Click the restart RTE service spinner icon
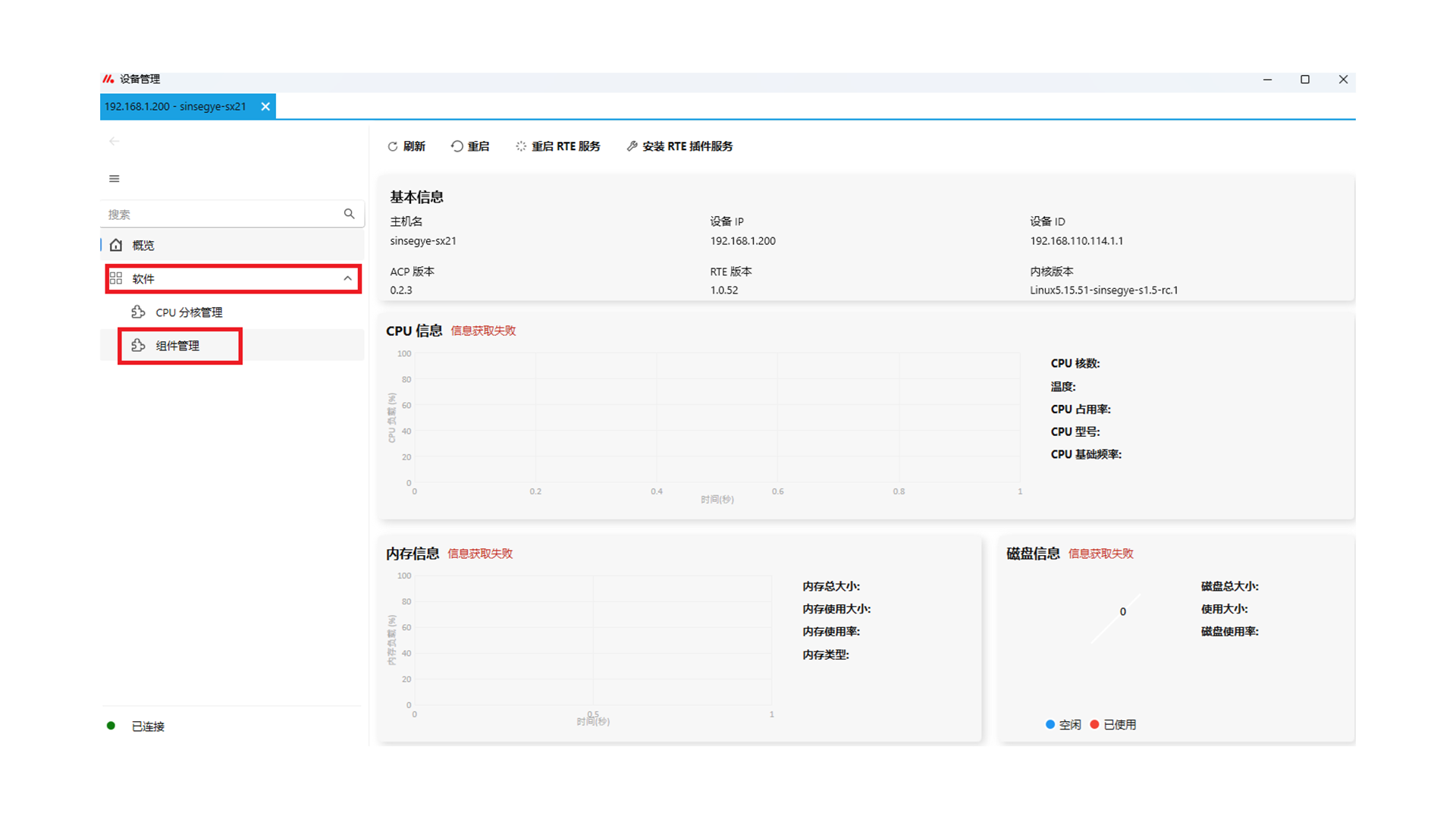 click(x=521, y=146)
